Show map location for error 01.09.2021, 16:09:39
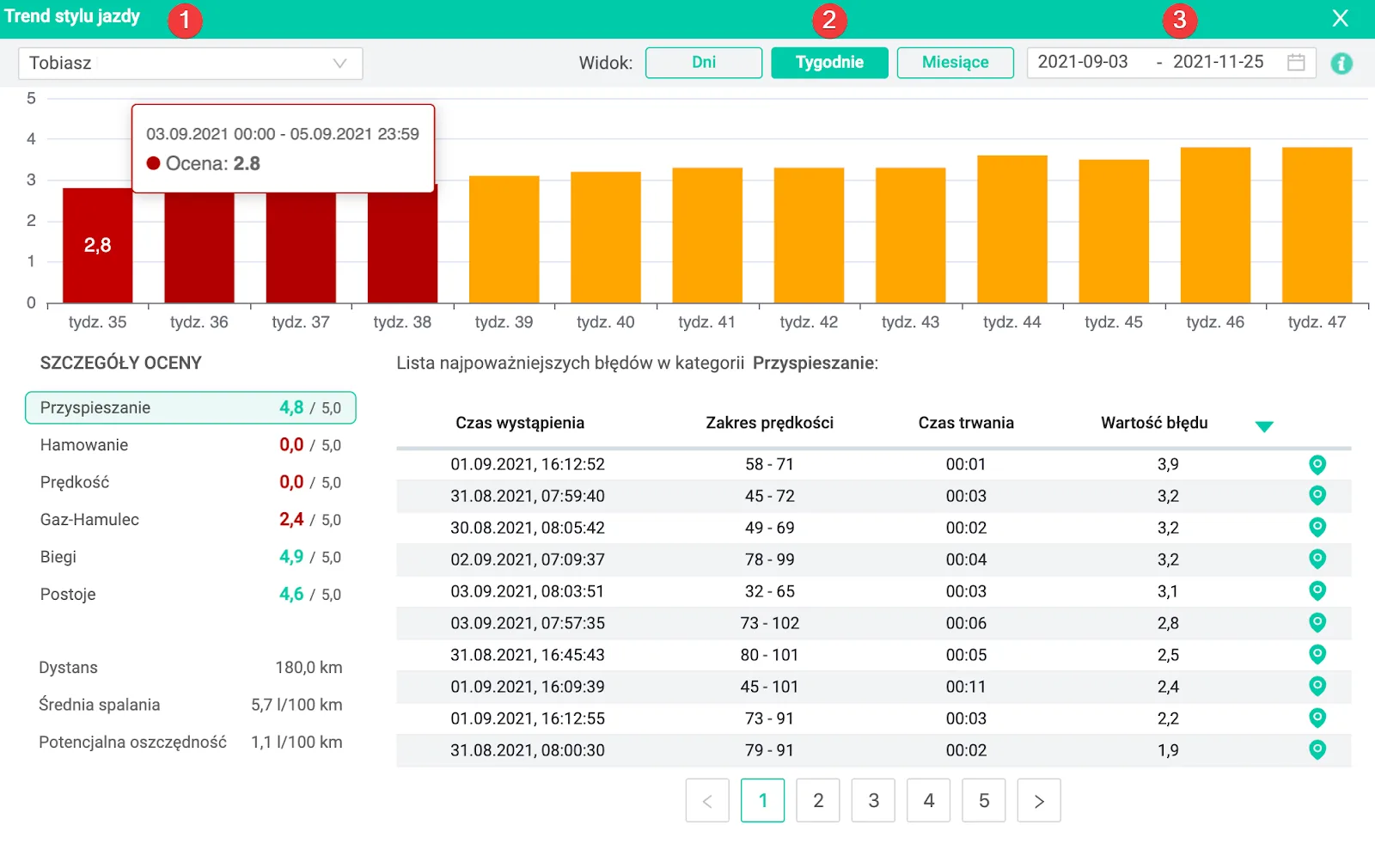1375x868 pixels. click(x=1317, y=687)
